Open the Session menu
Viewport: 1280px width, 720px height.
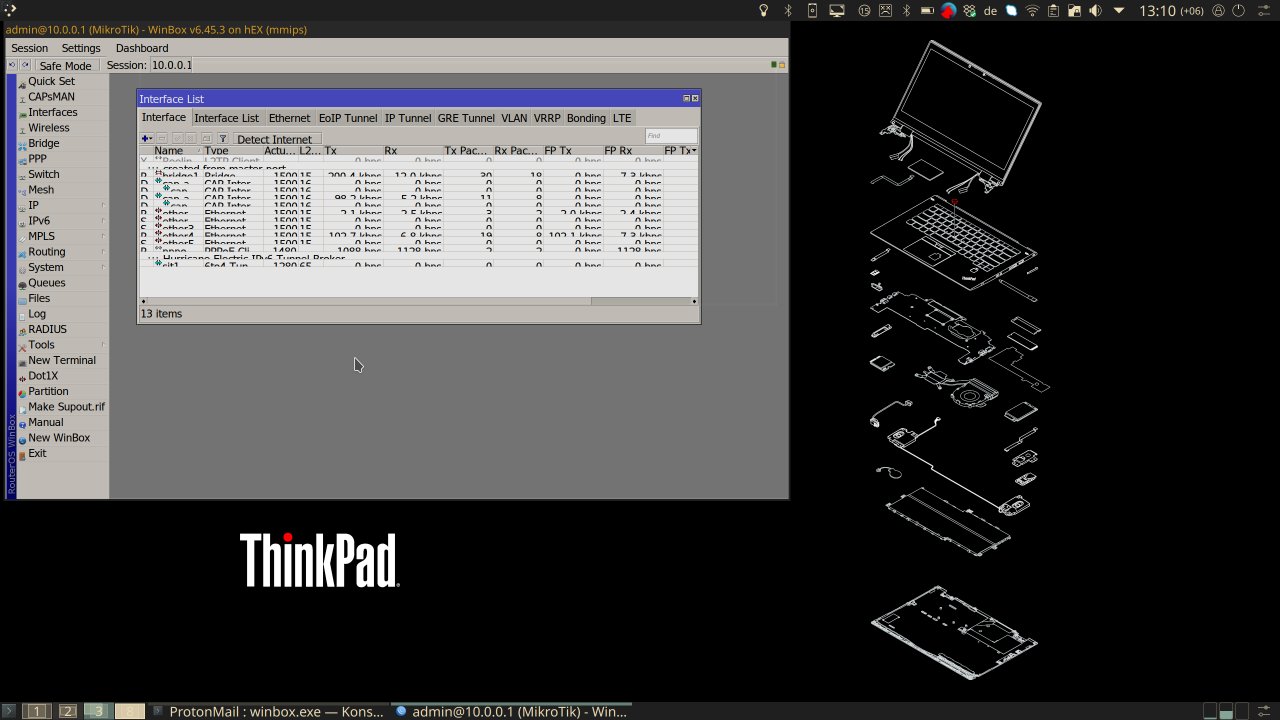pos(29,47)
